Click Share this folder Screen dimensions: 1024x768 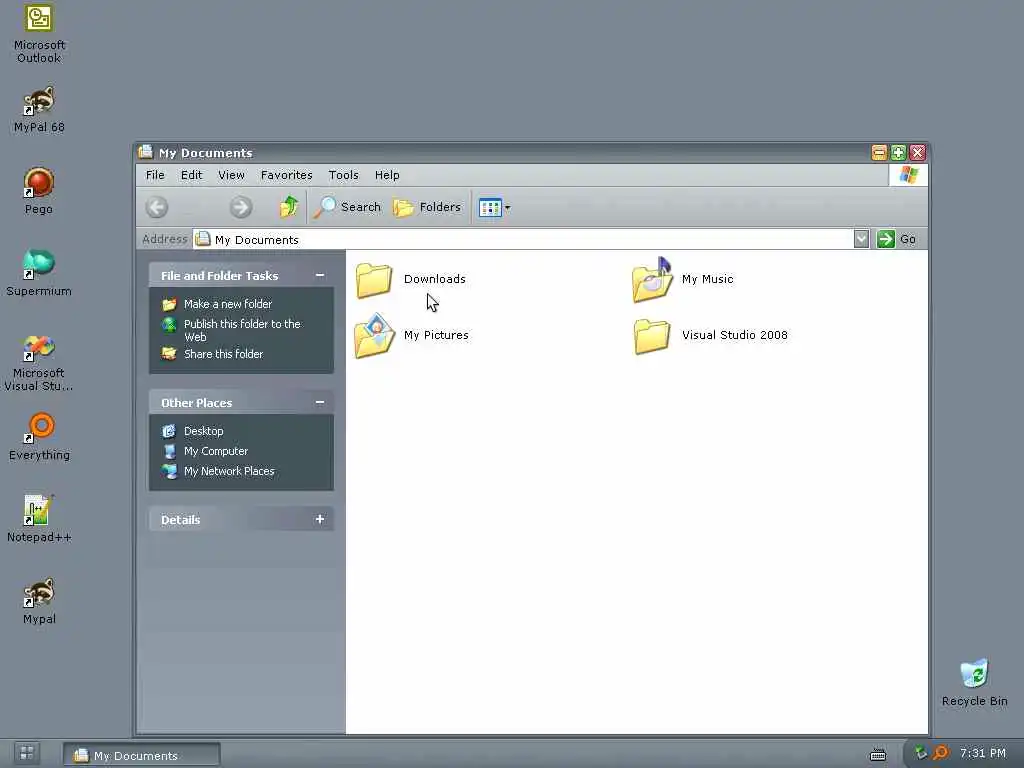223,354
